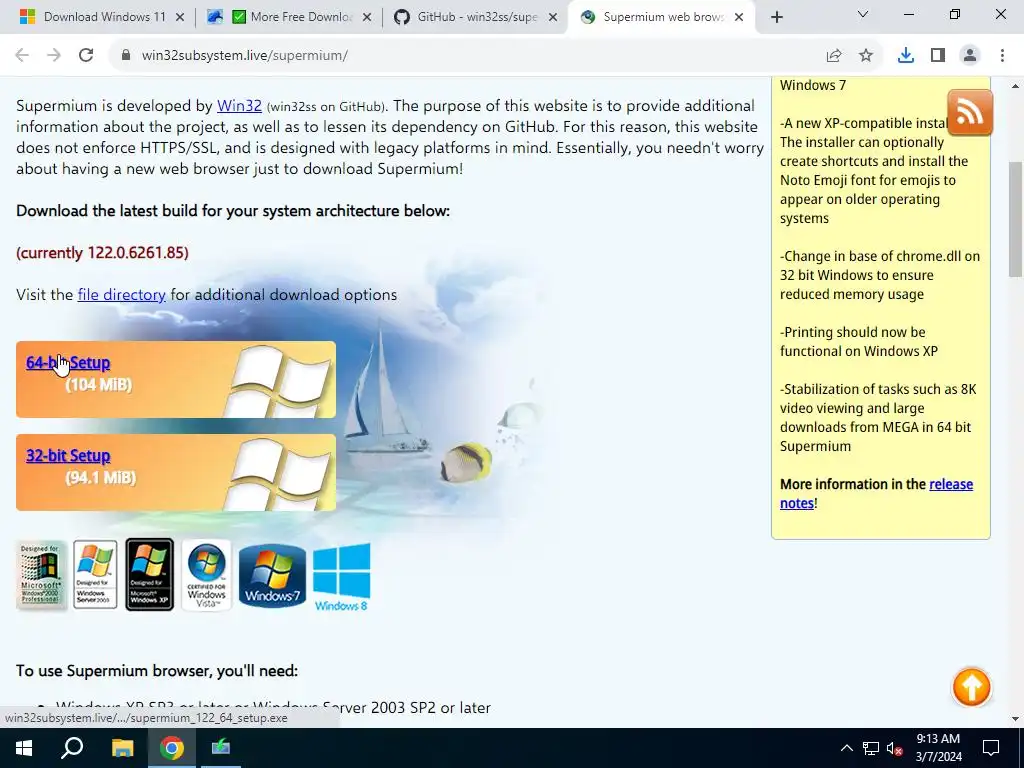Open the Chrome profile avatar

click(970, 56)
